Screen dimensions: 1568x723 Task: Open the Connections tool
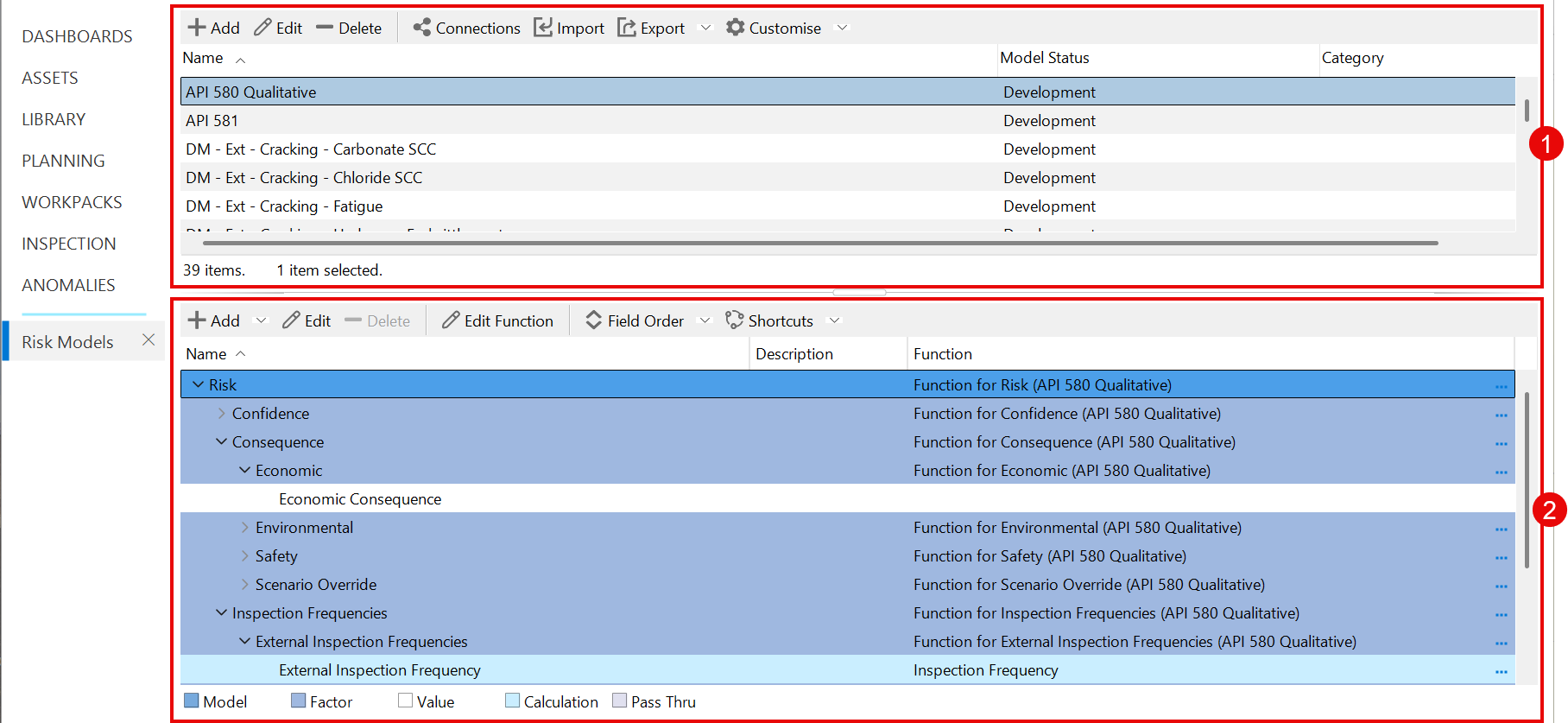[x=466, y=28]
